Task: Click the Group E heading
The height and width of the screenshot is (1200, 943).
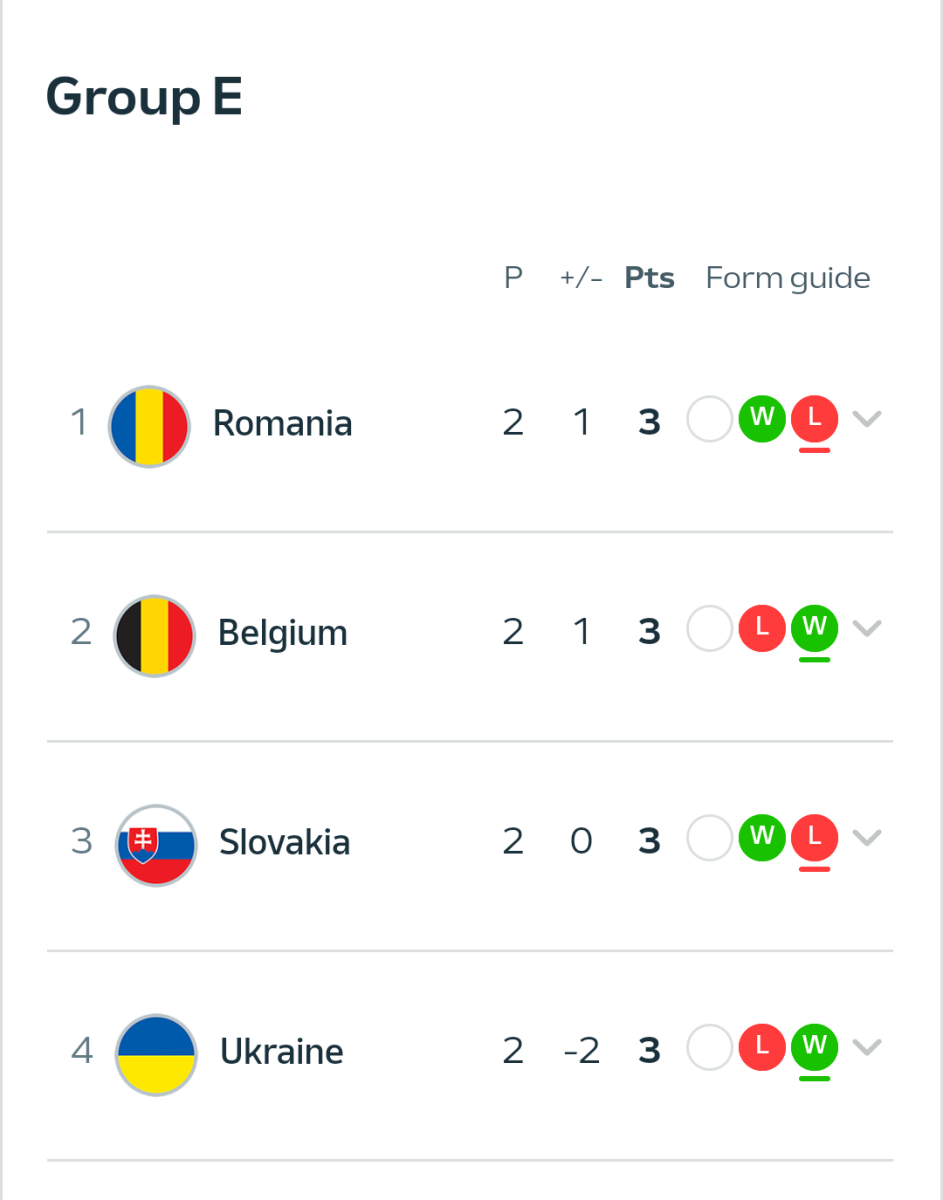Action: click(144, 98)
